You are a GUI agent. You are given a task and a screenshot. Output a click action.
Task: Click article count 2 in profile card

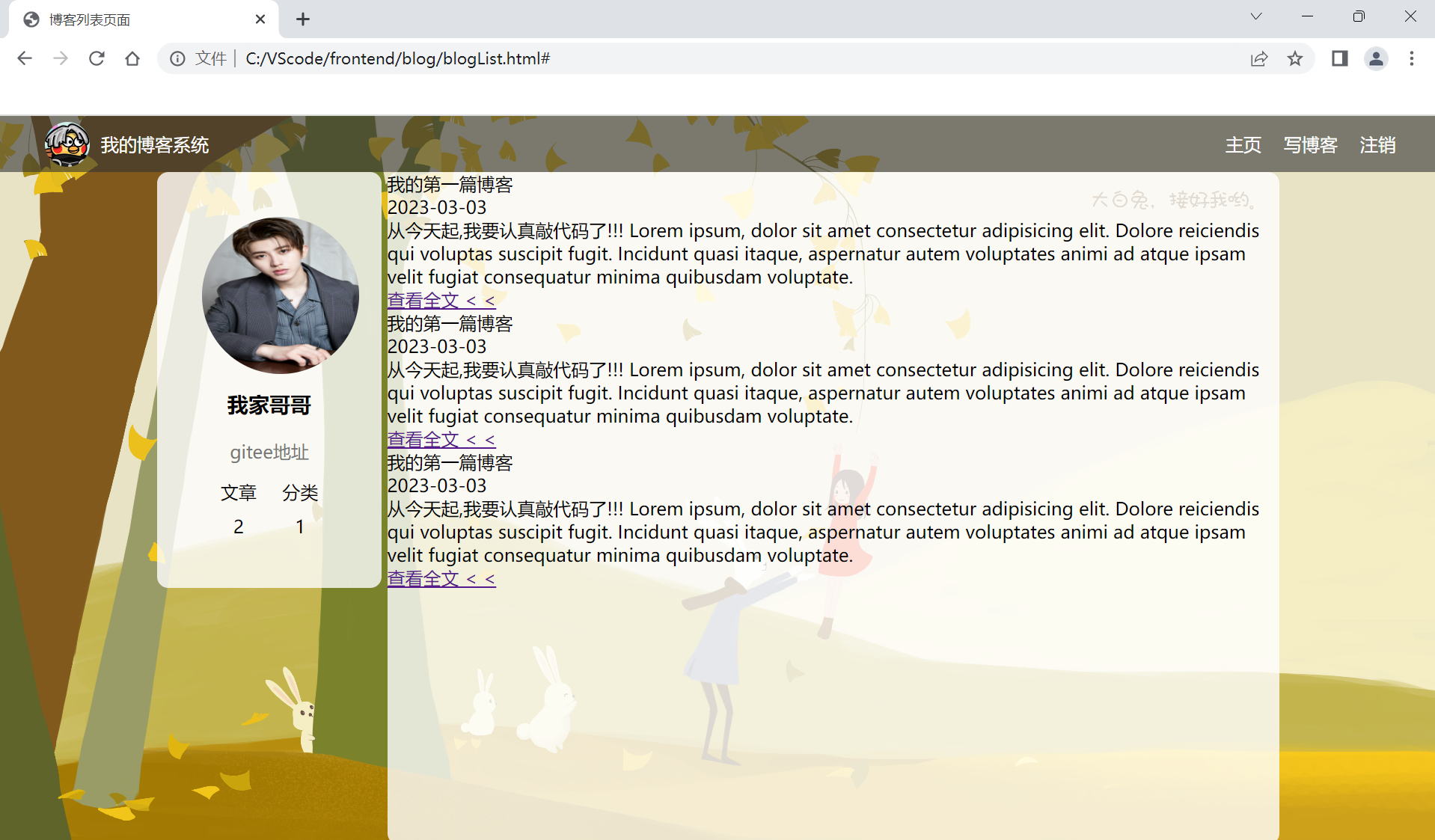click(x=239, y=527)
